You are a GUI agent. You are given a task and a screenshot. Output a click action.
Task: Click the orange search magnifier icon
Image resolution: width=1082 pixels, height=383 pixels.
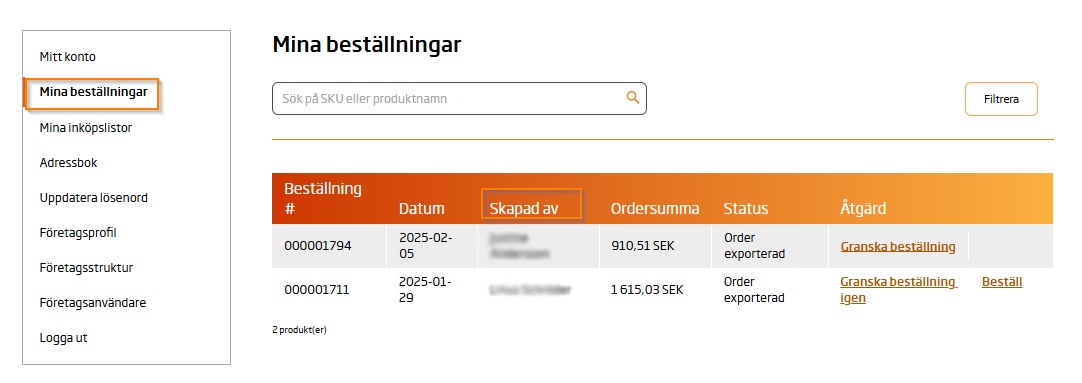632,98
